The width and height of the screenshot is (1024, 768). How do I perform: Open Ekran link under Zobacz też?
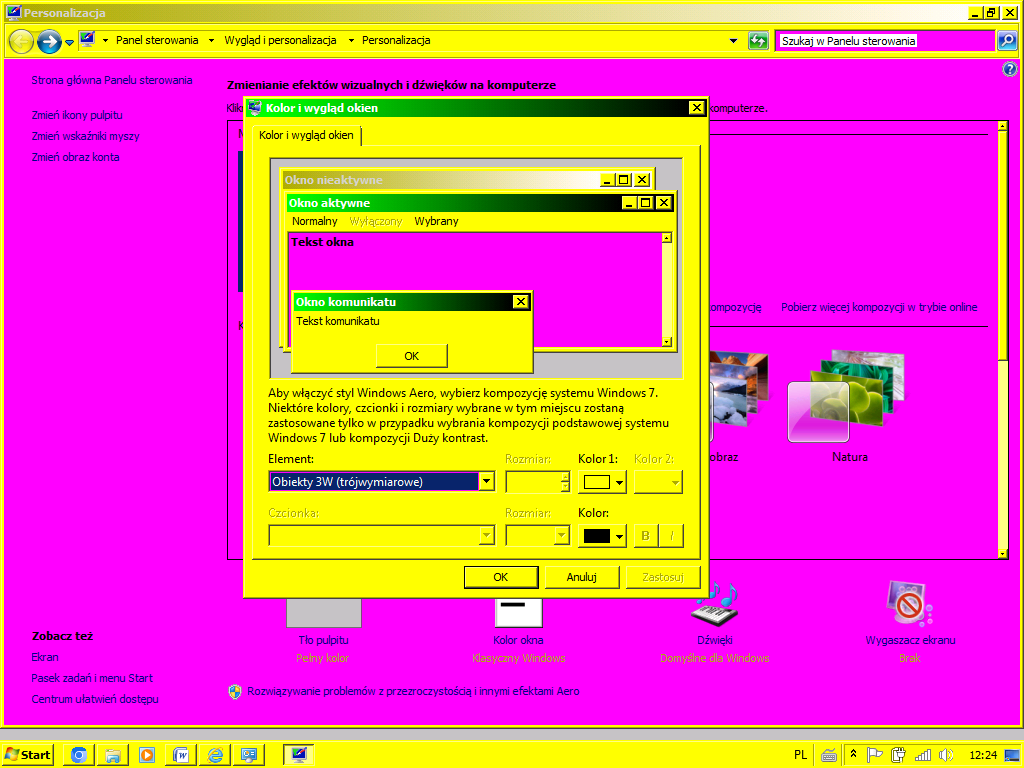click(x=45, y=657)
